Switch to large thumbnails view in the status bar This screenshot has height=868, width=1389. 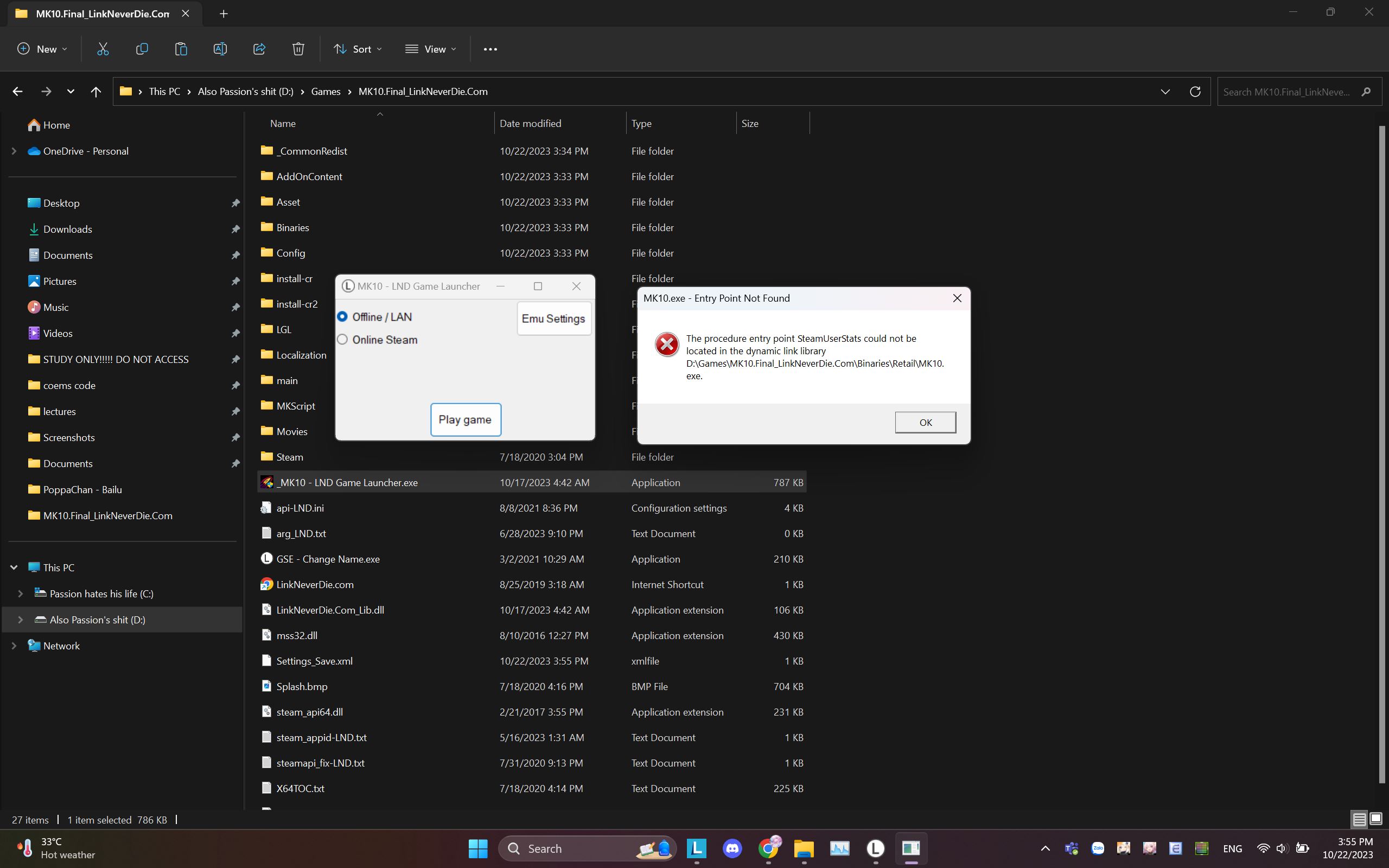tap(1375, 819)
